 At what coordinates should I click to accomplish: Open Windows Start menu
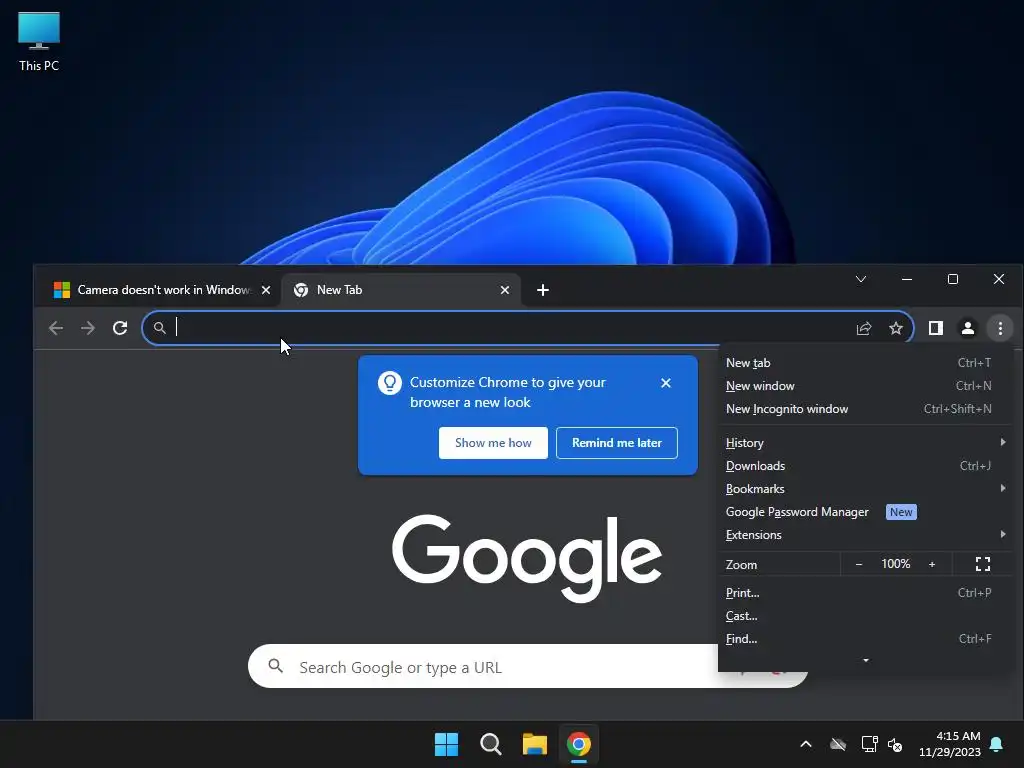[x=447, y=744]
